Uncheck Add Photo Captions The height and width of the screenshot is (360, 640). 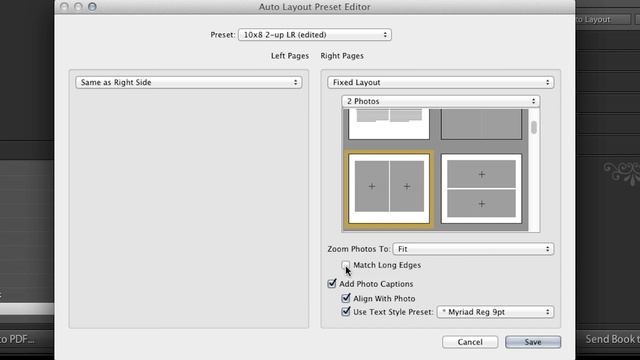332,283
